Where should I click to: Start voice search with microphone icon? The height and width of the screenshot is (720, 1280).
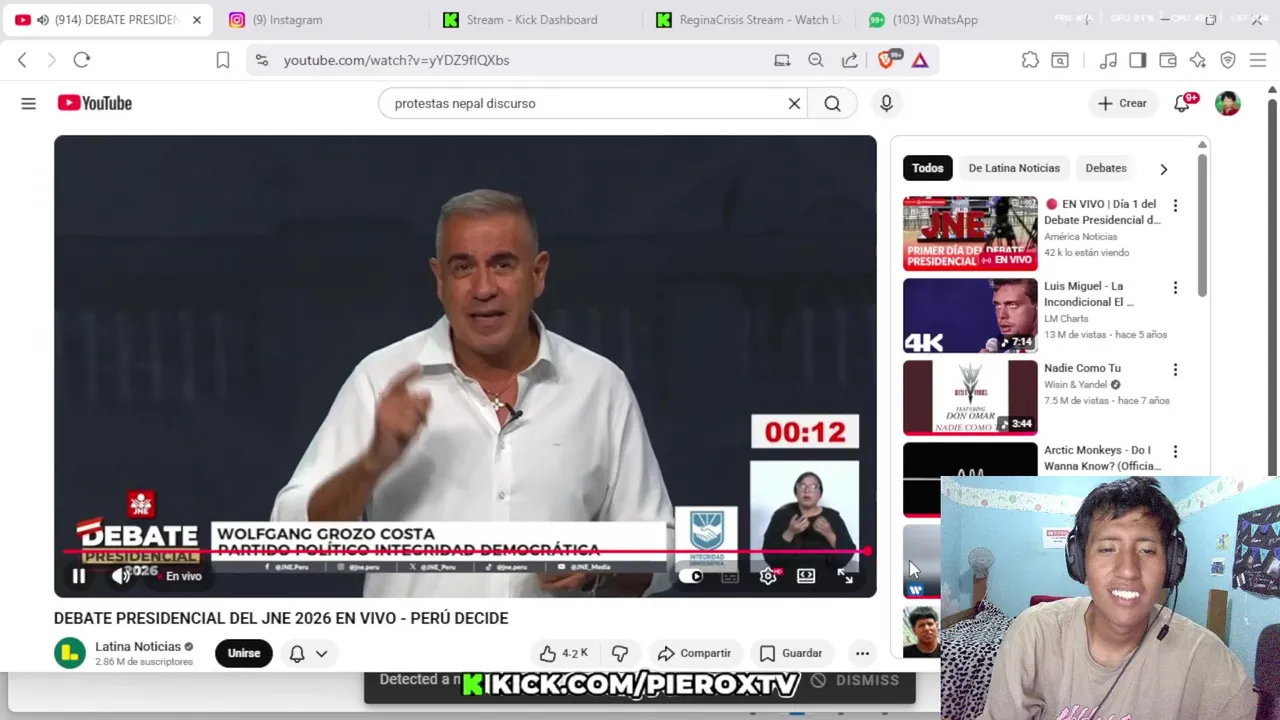(x=886, y=103)
